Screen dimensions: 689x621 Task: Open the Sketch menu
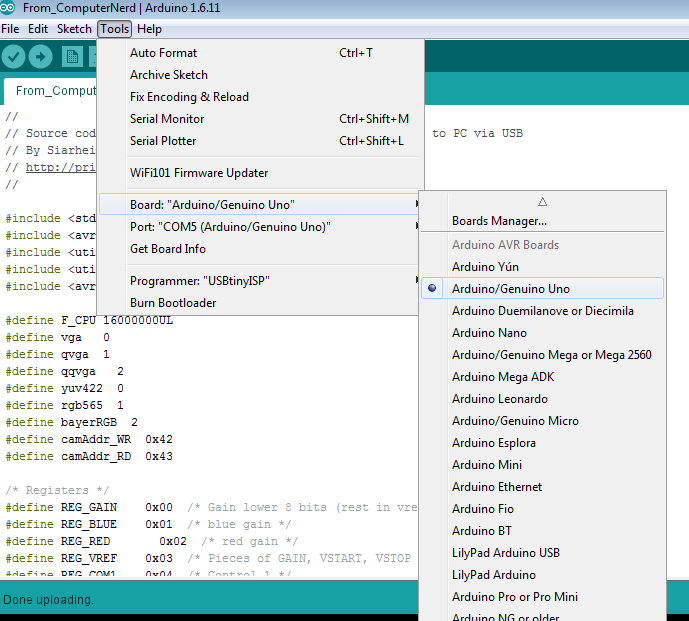pos(74,29)
